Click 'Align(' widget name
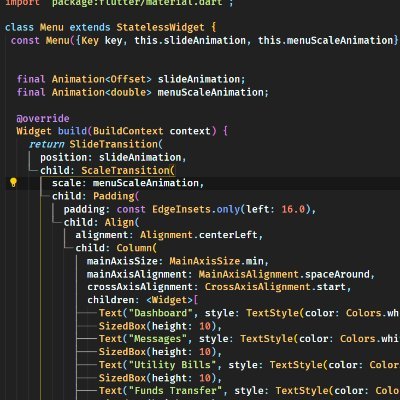This screenshot has width=400, height=400. [122, 222]
